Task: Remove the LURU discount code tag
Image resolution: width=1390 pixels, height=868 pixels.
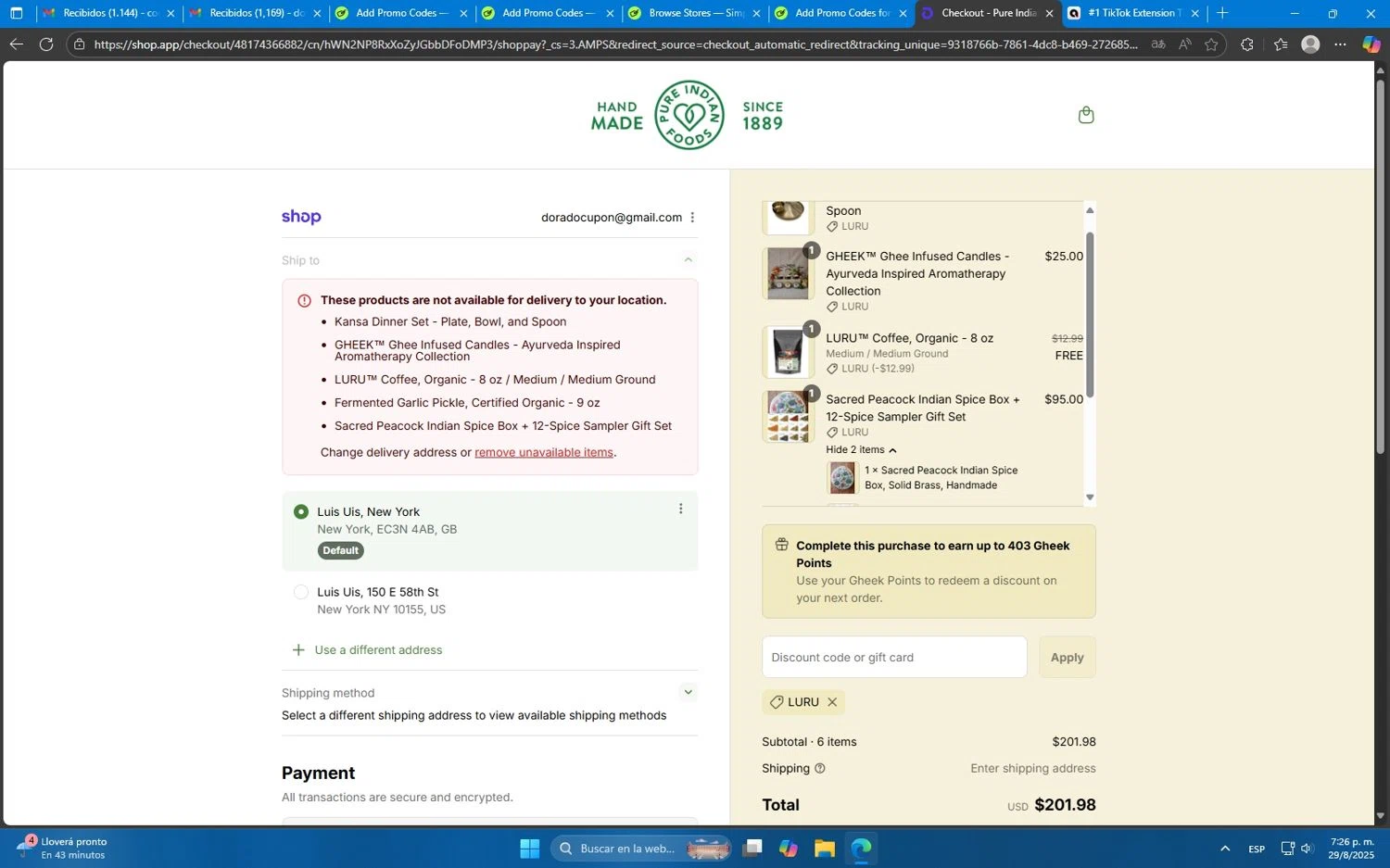Action: point(832,702)
